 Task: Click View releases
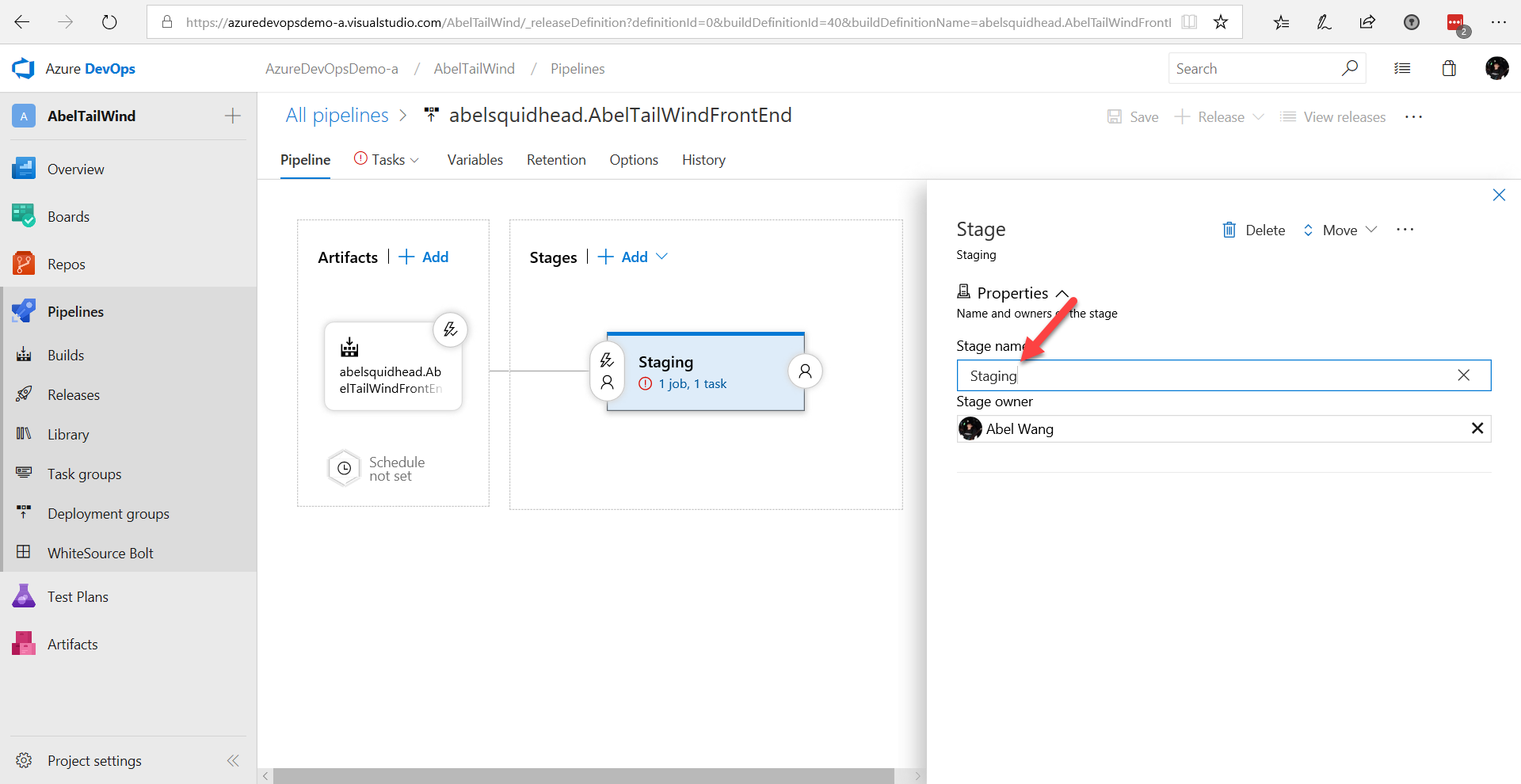[x=1333, y=117]
